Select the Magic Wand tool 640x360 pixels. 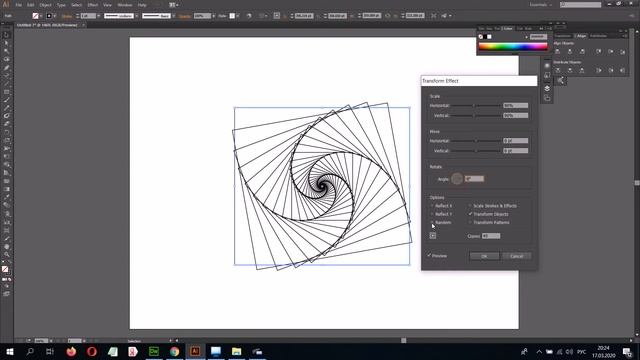(6, 51)
